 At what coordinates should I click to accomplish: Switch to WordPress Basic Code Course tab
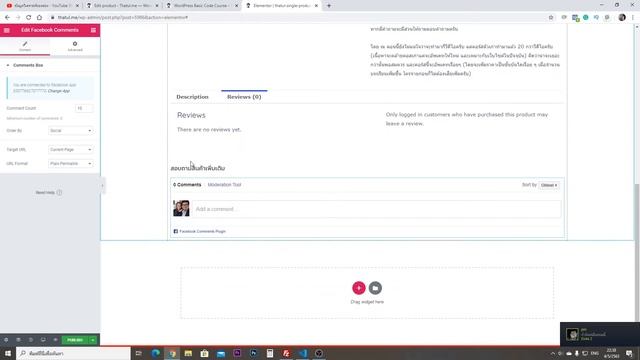coord(202,6)
